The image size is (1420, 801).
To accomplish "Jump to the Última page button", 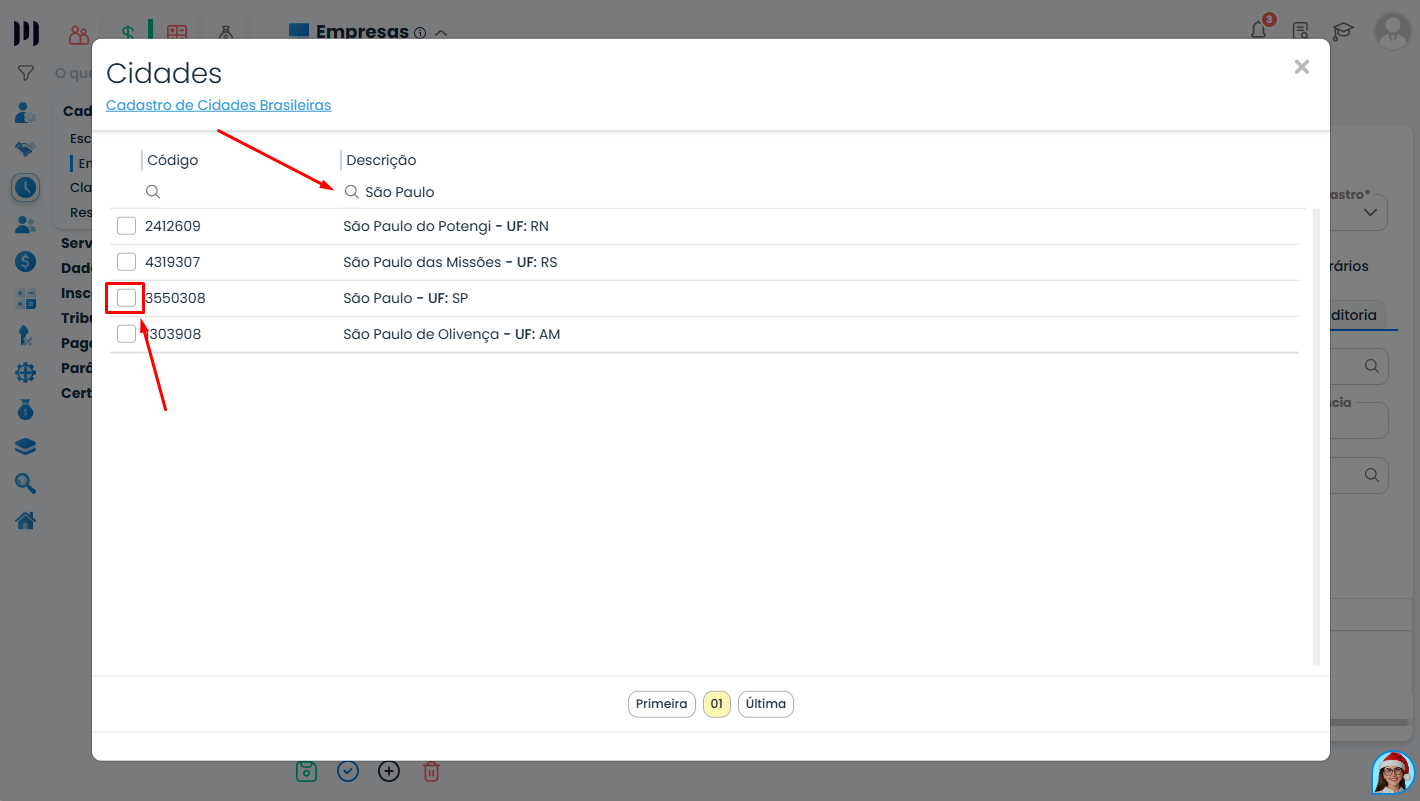I will [765, 704].
